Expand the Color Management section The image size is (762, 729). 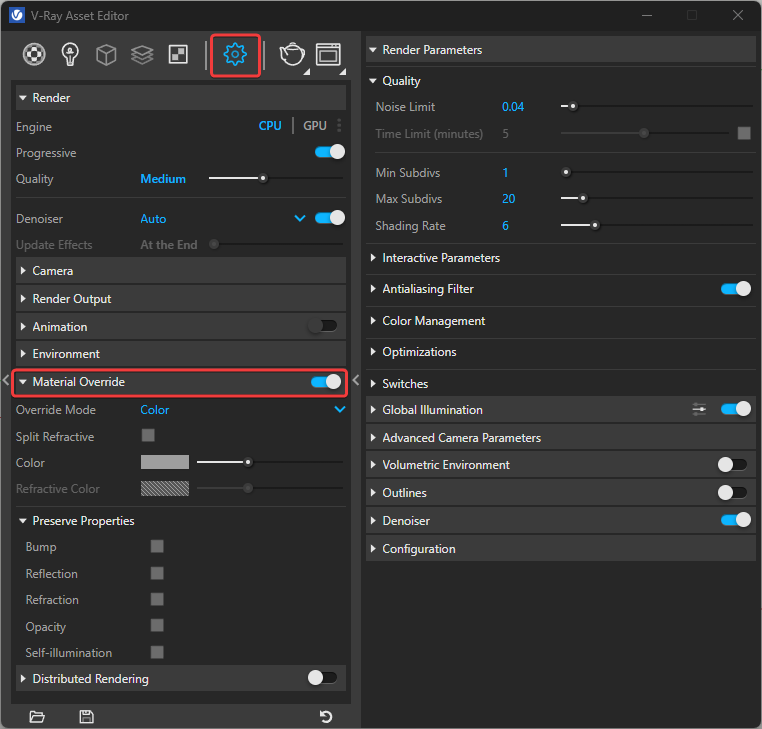(433, 321)
